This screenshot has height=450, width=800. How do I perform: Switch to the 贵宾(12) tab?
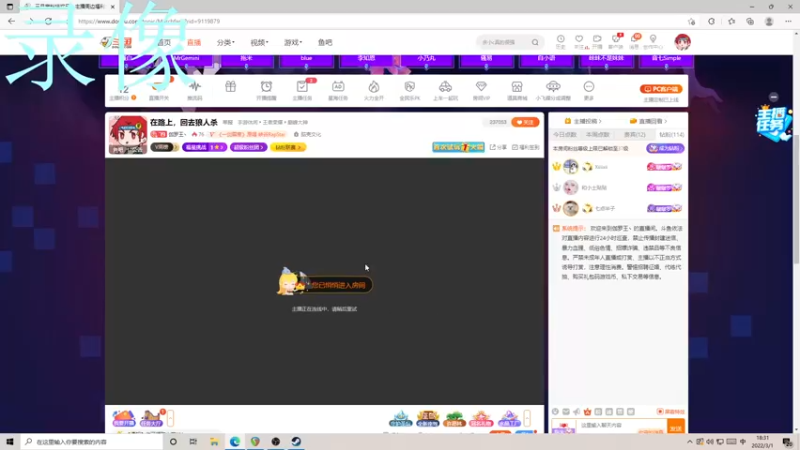(635, 135)
